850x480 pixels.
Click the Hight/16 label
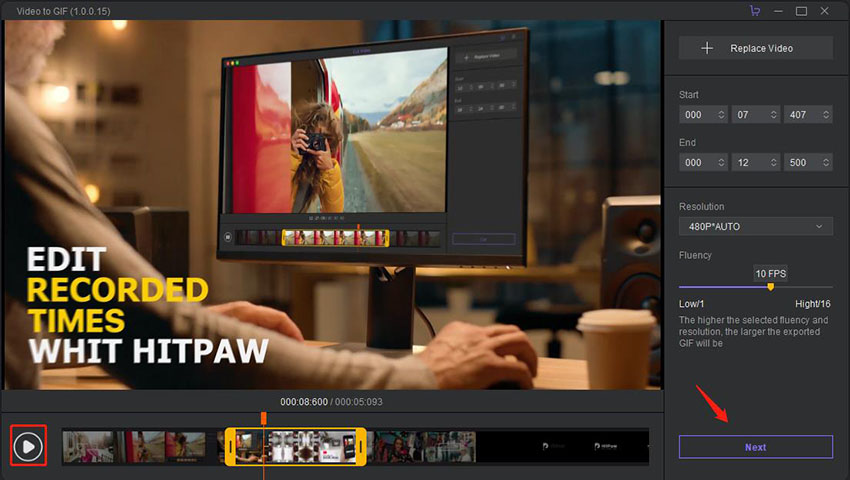[813, 304]
